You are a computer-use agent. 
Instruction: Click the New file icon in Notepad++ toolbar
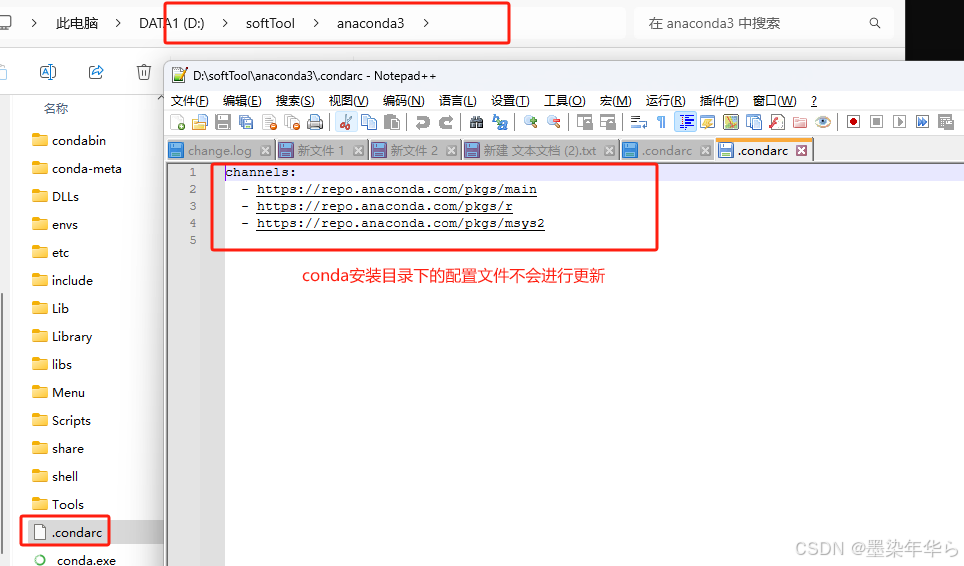pyautogui.click(x=178, y=122)
